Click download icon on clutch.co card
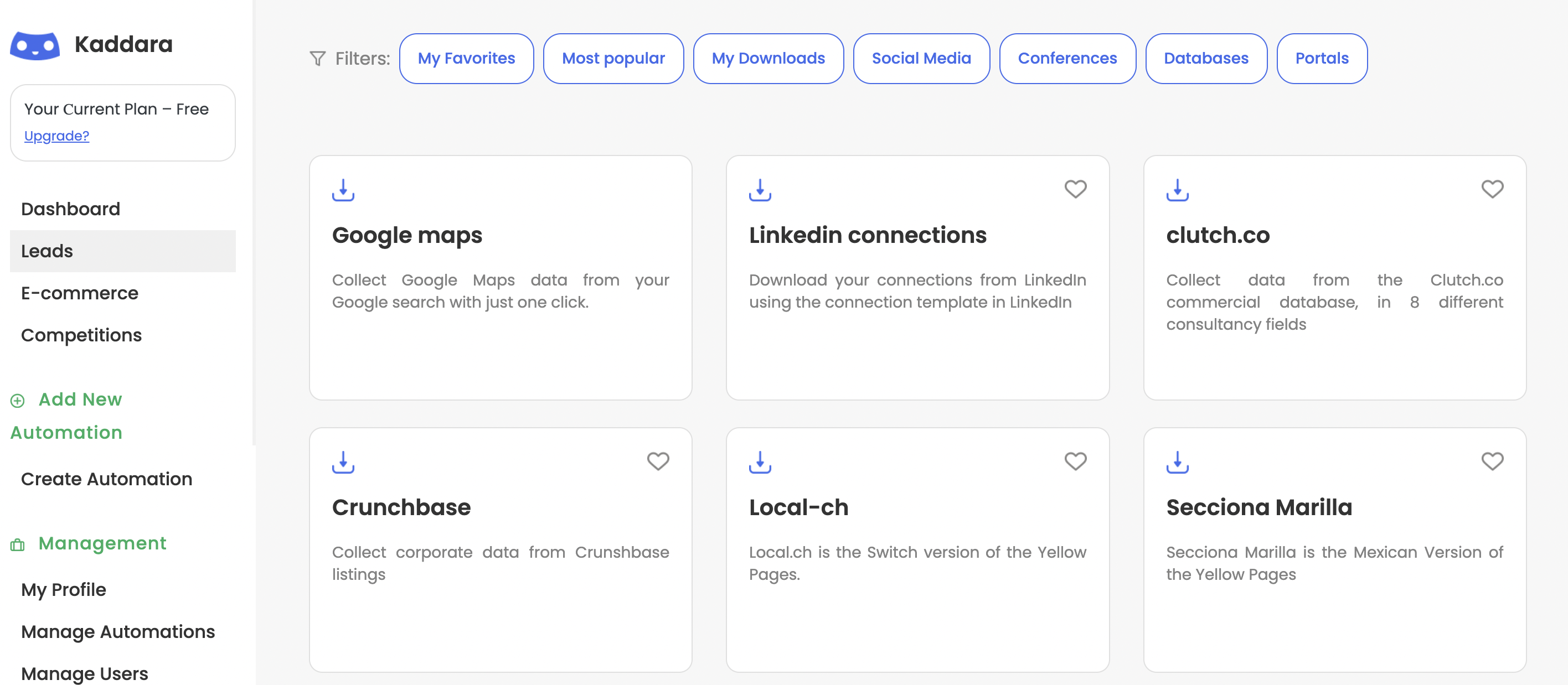1568x685 pixels. [x=1177, y=190]
